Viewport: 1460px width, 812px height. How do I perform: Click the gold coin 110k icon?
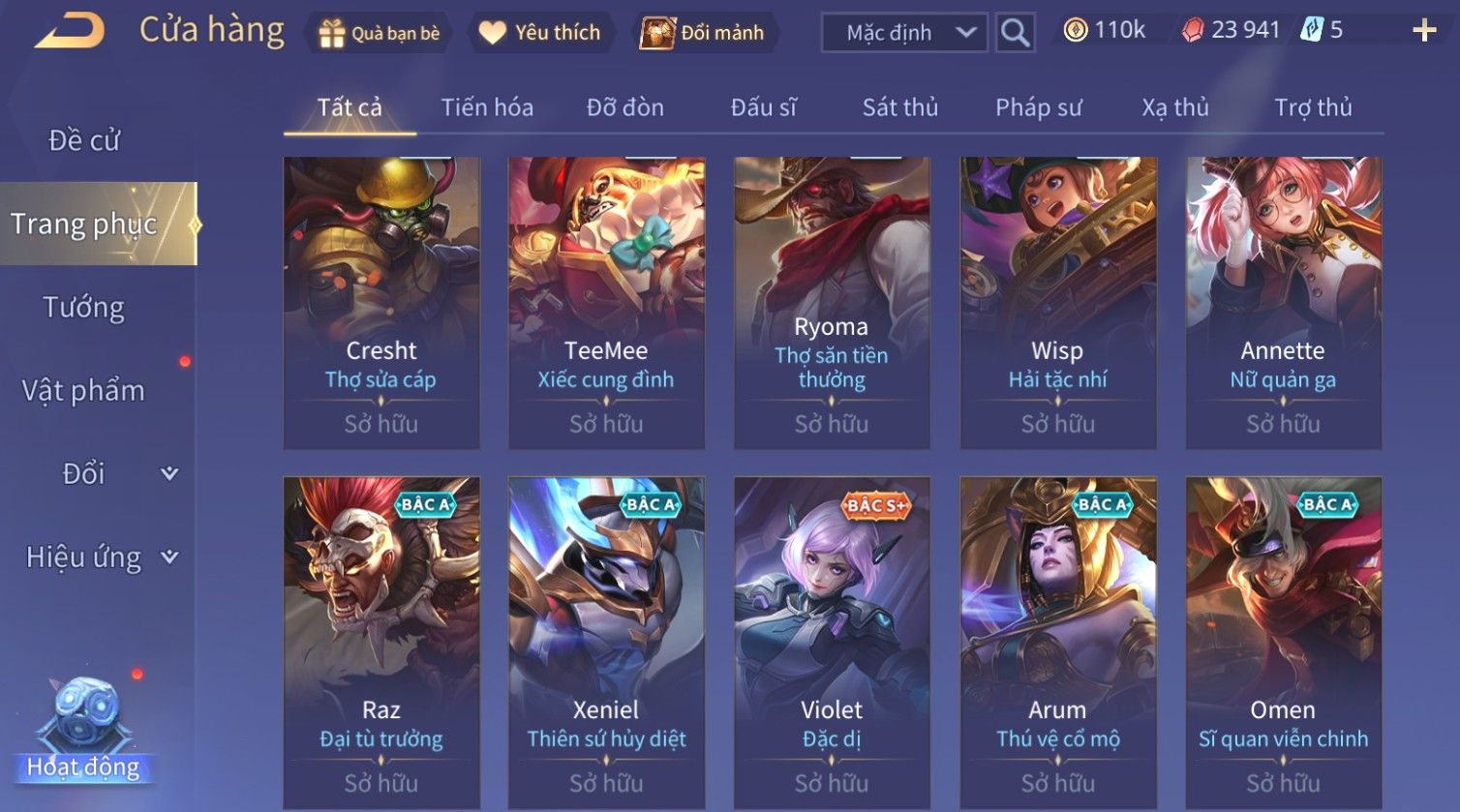tap(1076, 31)
